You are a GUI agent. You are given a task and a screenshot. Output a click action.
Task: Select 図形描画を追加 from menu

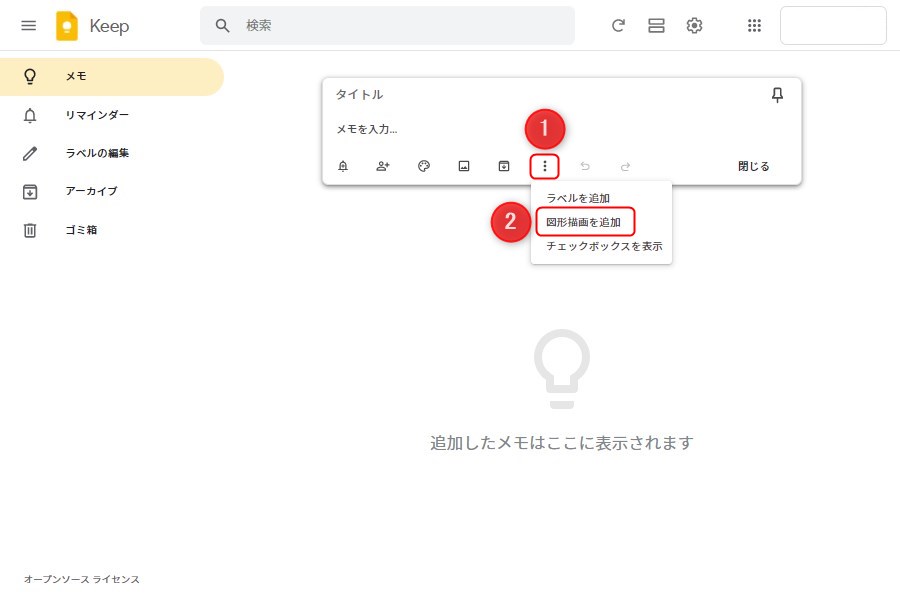tap(584, 222)
